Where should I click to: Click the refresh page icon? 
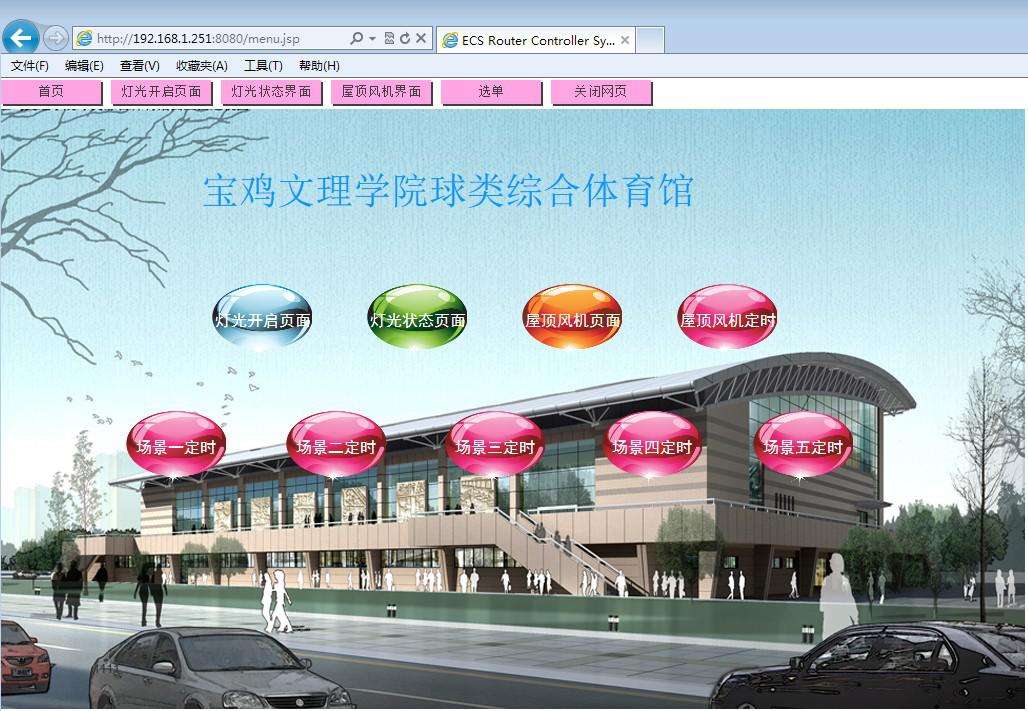coord(405,39)
